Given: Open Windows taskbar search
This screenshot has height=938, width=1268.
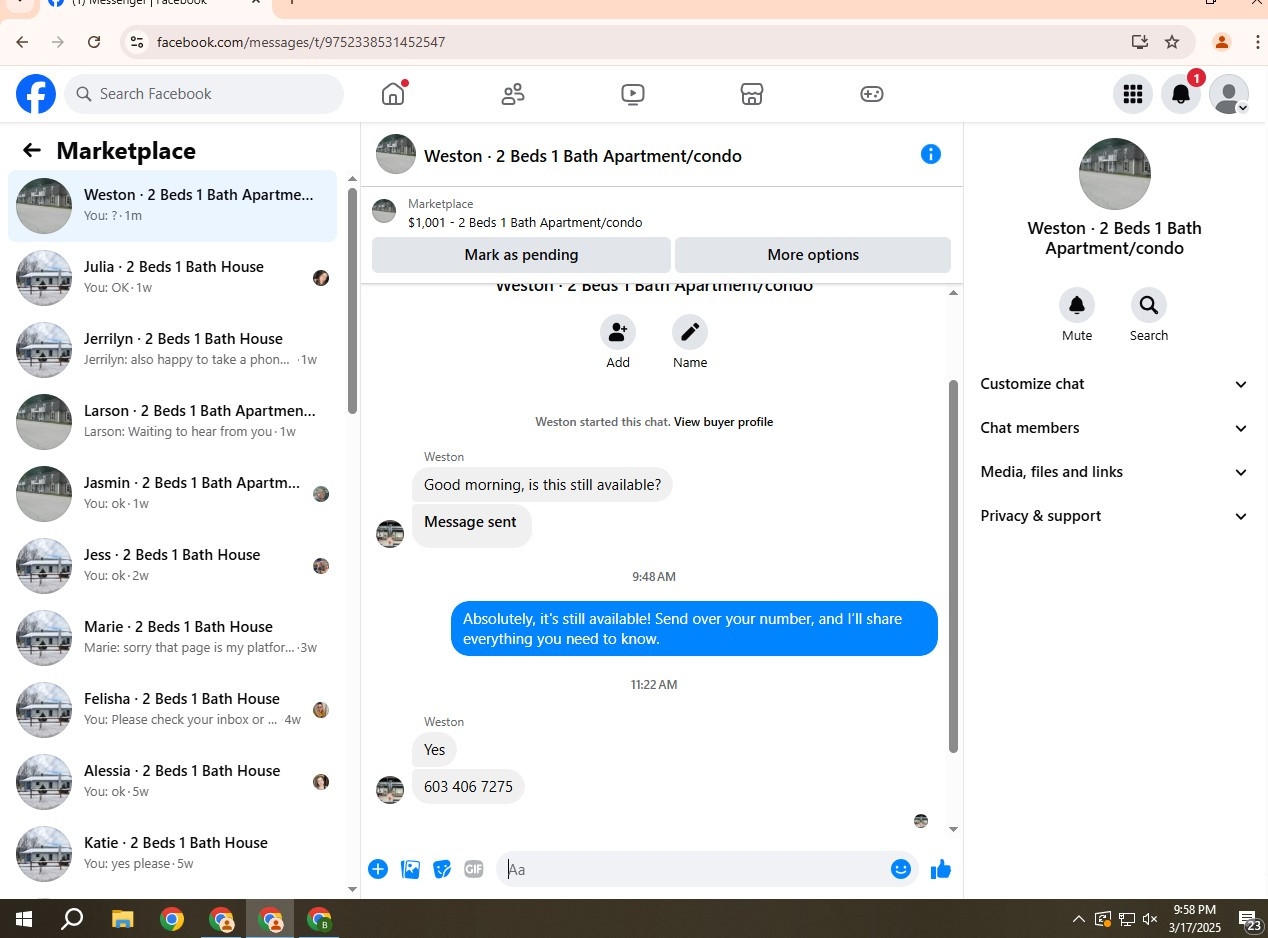Looking at the screenshot, I should click(x=72, y=919).
